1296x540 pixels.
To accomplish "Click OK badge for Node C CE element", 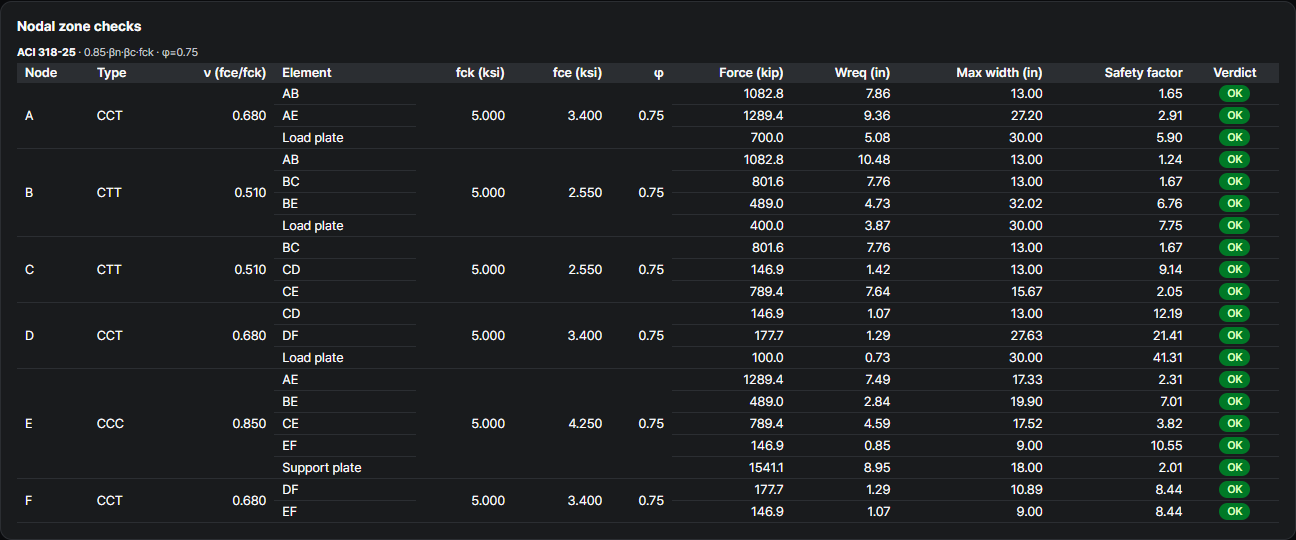I will click(x=1234, y=292).
